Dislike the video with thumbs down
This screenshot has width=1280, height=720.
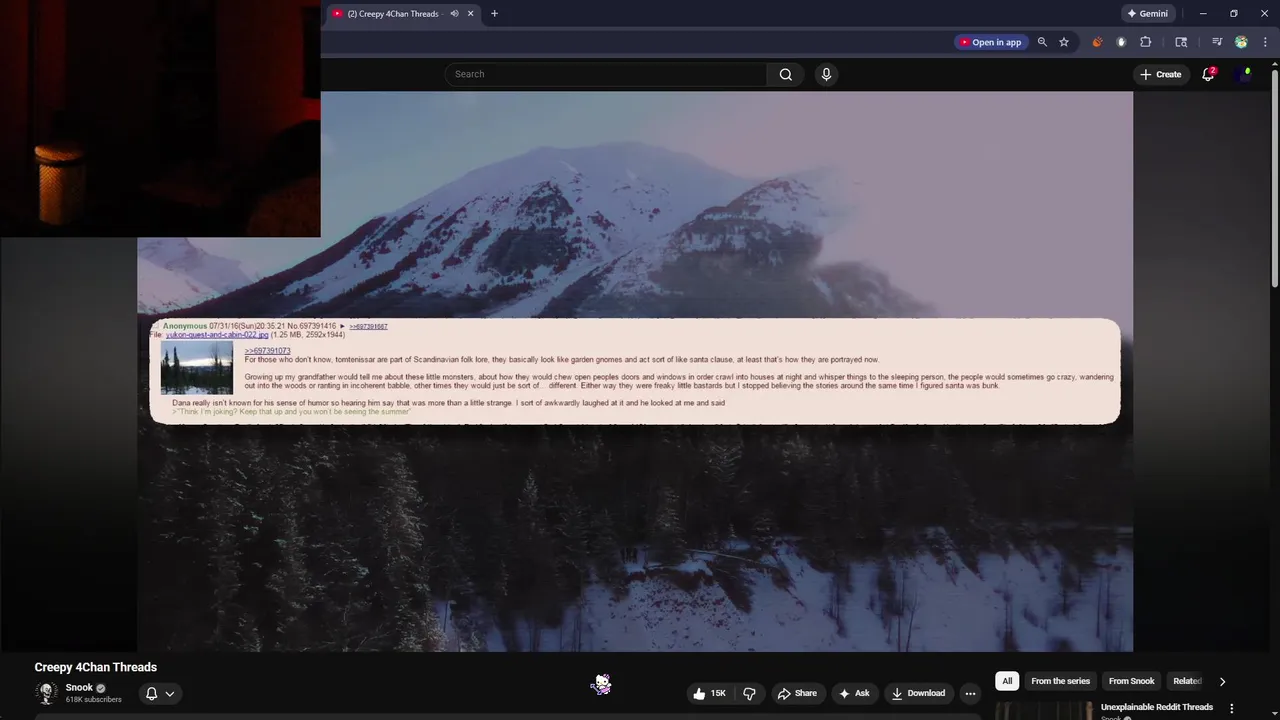(749, 693)
